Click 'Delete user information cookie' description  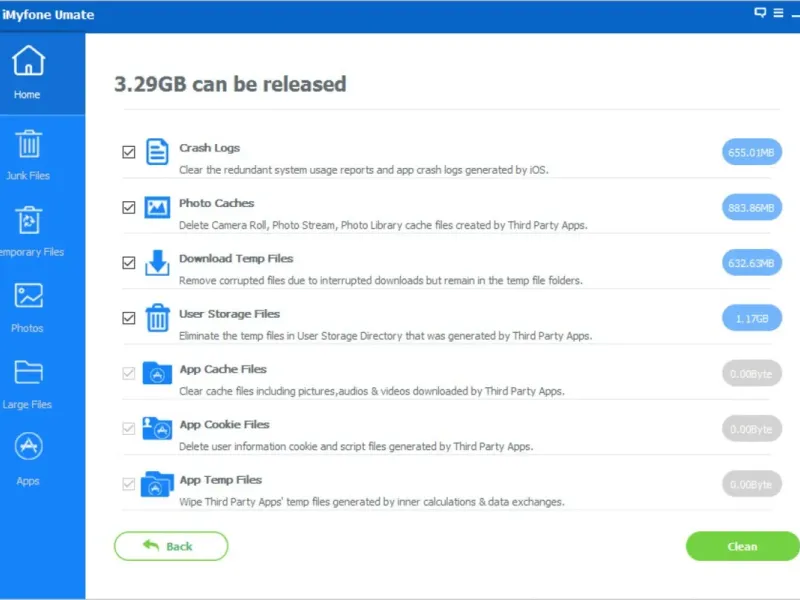coord(356,446)
